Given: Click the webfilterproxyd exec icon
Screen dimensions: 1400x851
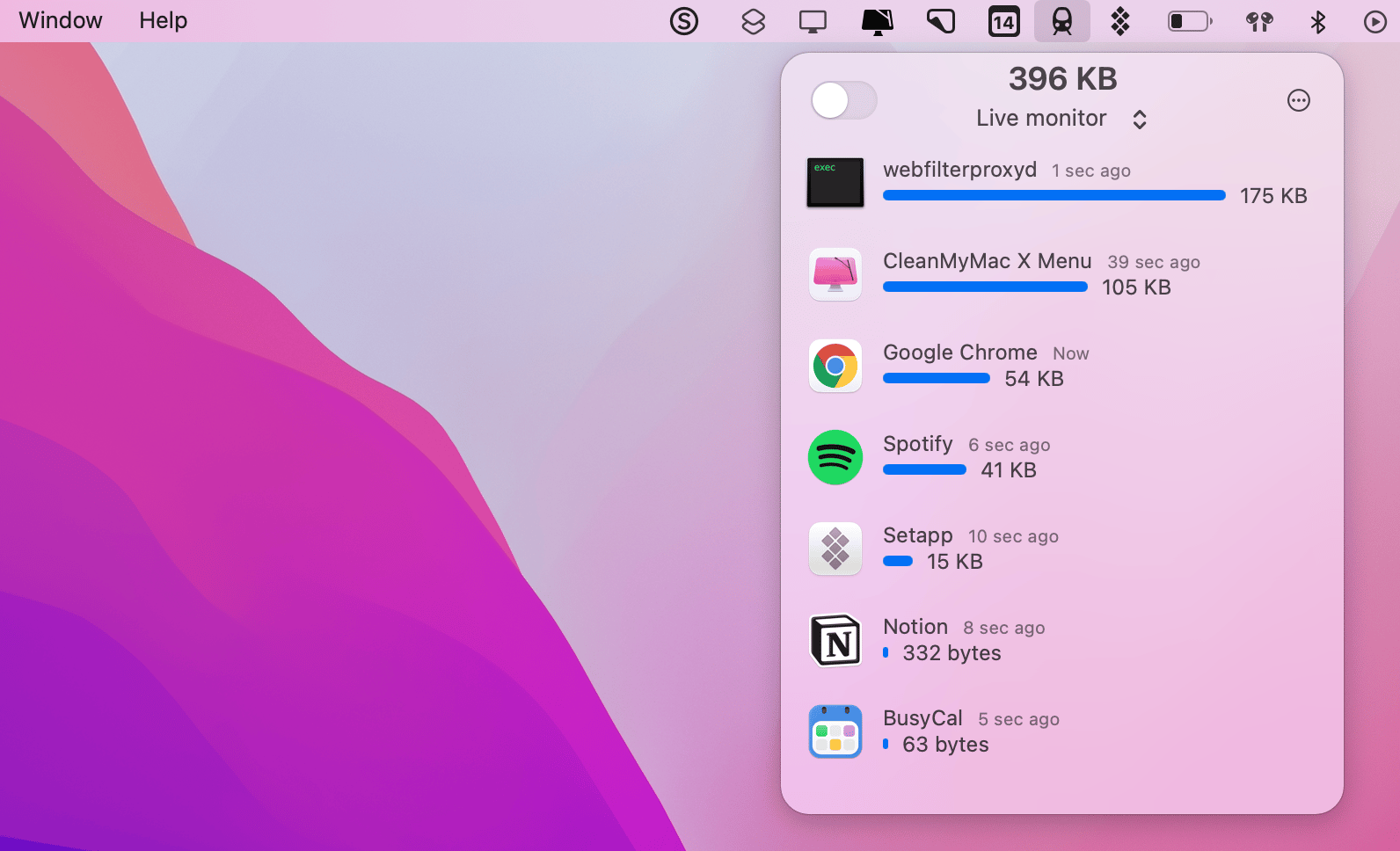Looking at the screenshot, I should [x=835, y=183].
